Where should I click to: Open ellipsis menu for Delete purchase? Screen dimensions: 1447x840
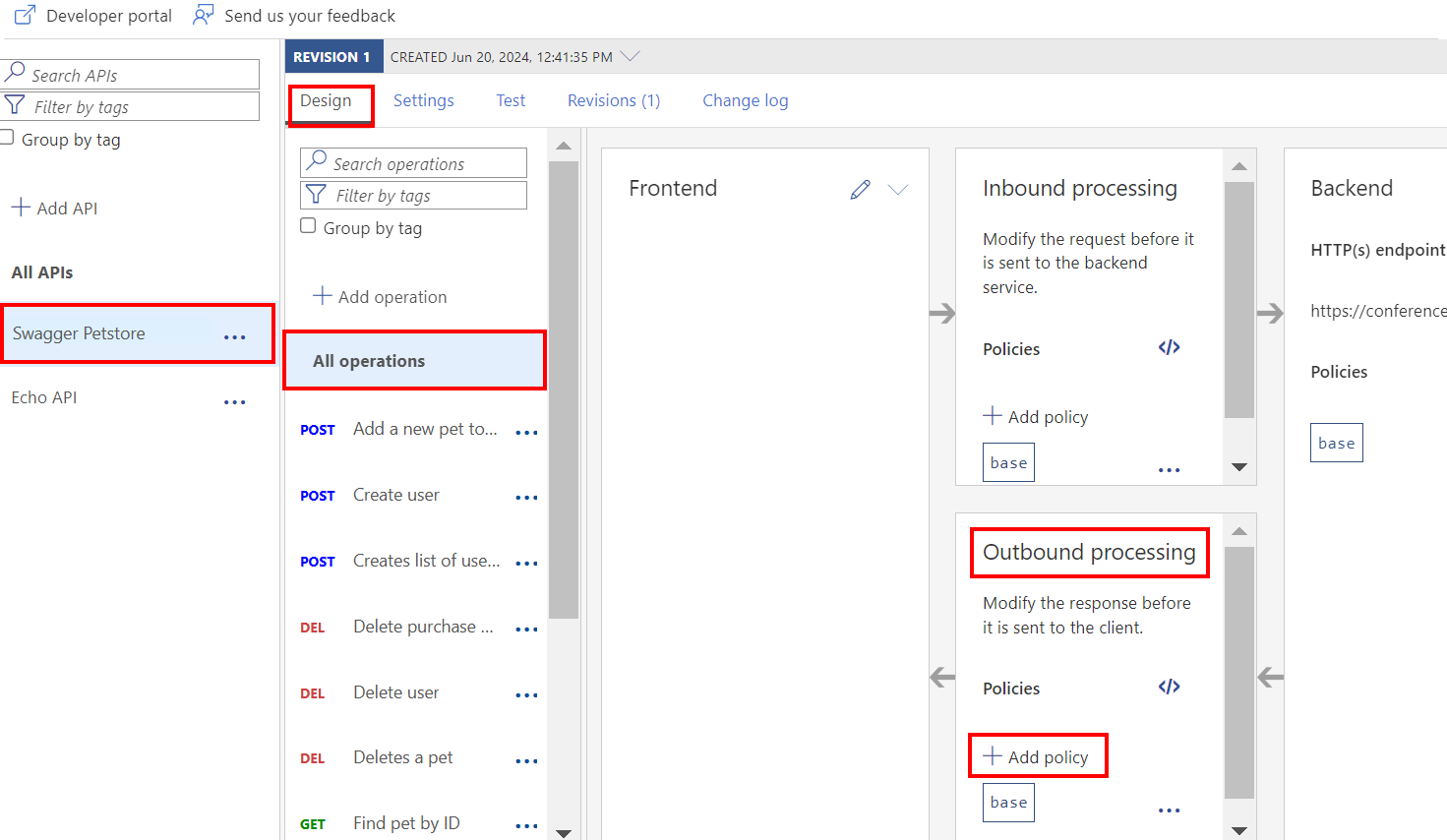pyautogui.click(x=526, y=630)
